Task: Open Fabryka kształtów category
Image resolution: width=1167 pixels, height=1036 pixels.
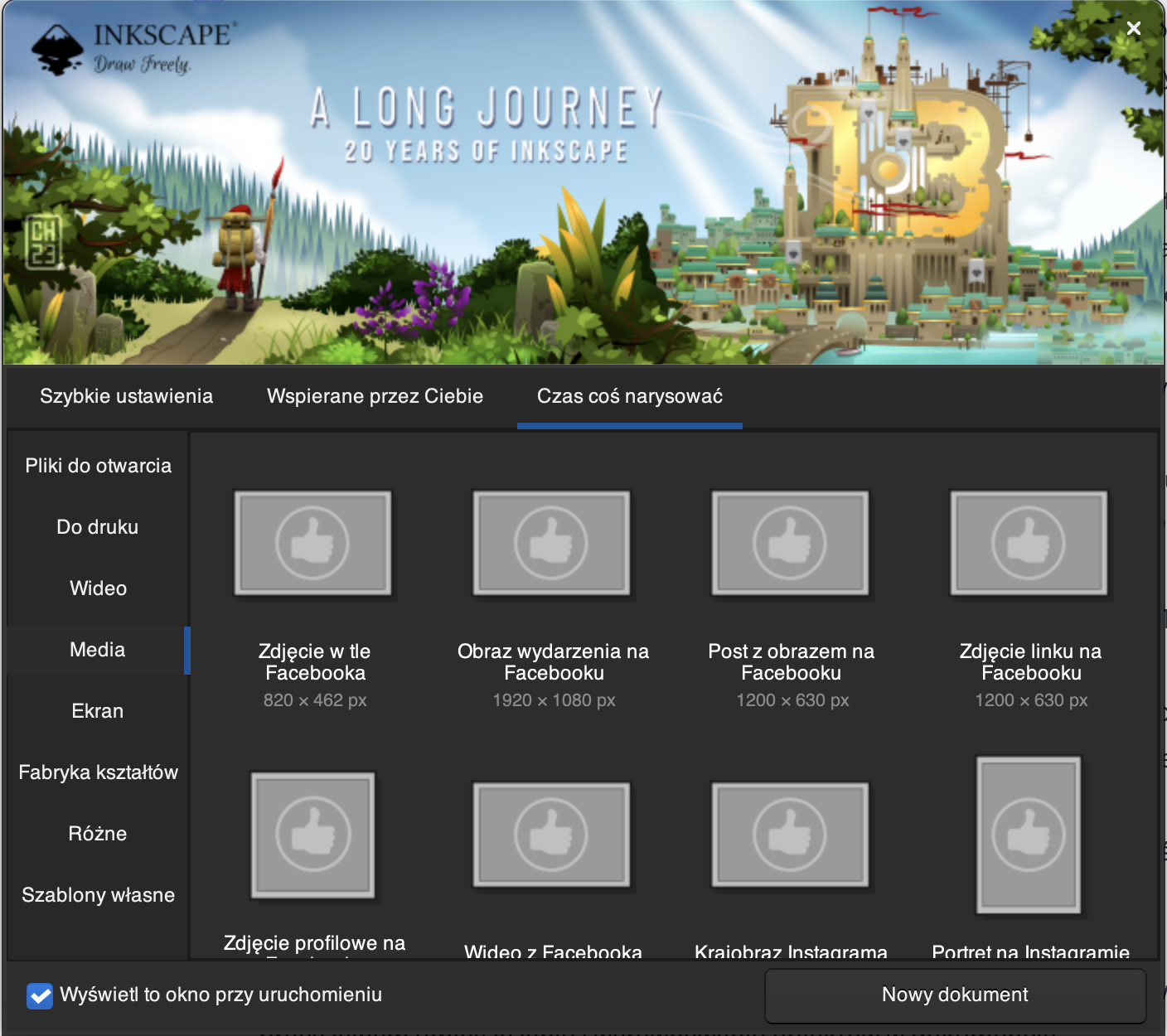Action: (x=98, y=772)
